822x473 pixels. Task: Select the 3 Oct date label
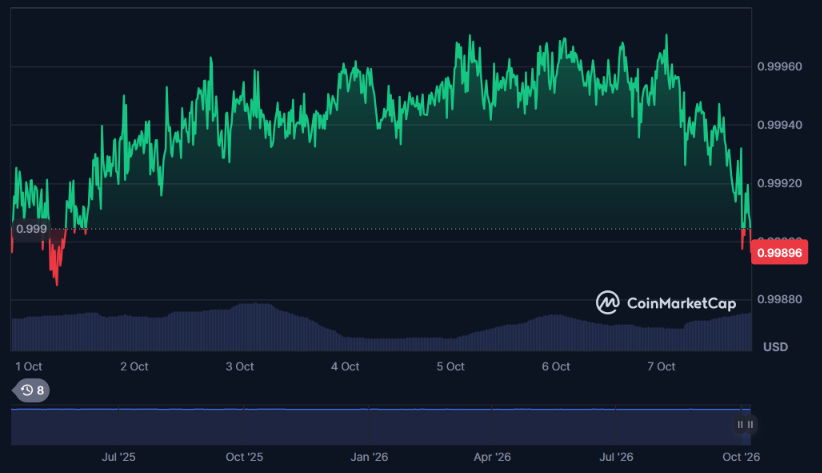point(240,367)
